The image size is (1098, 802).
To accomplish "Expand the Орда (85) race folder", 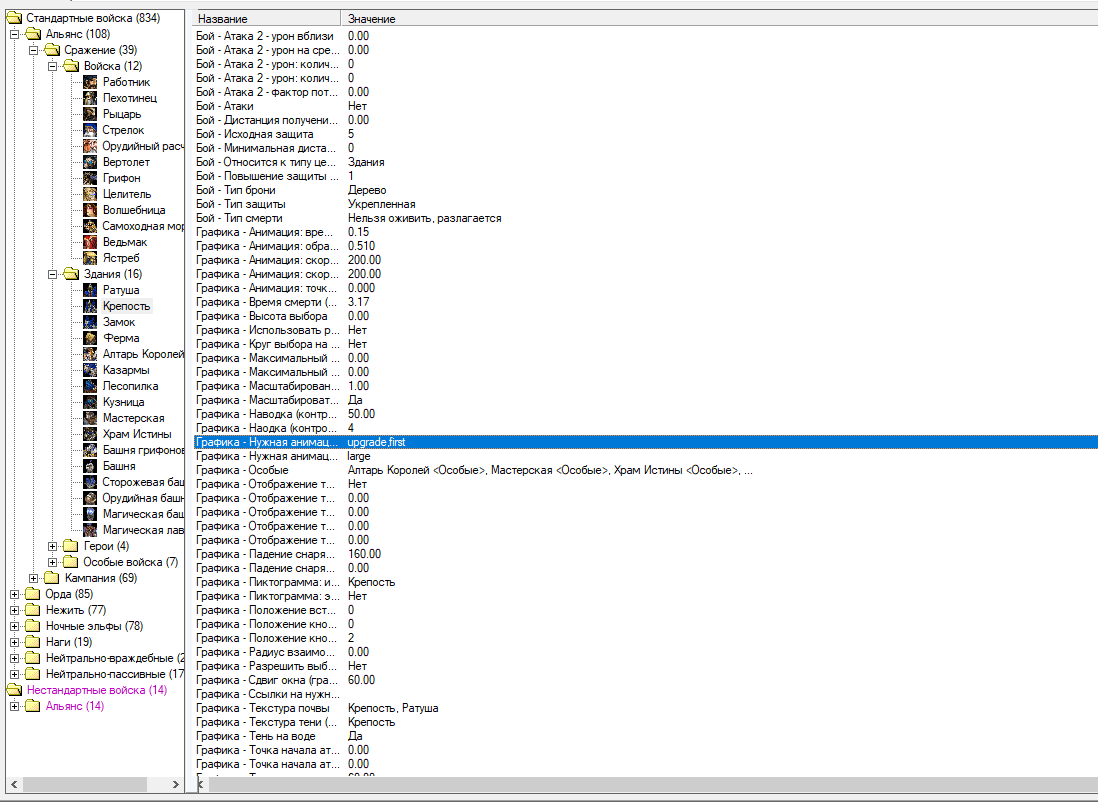I will click(14, 595).
